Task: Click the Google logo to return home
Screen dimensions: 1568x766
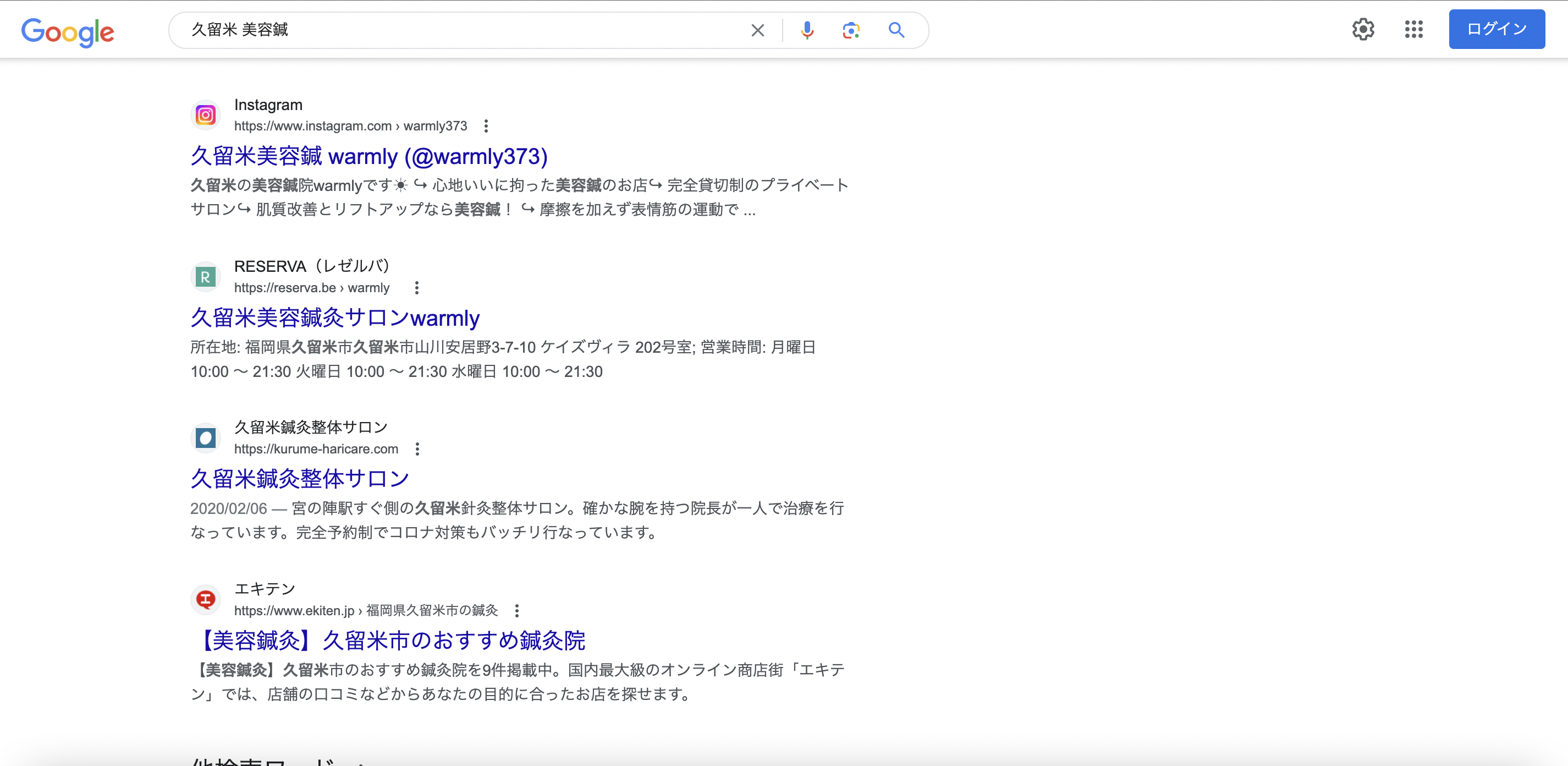Action: 68,32
